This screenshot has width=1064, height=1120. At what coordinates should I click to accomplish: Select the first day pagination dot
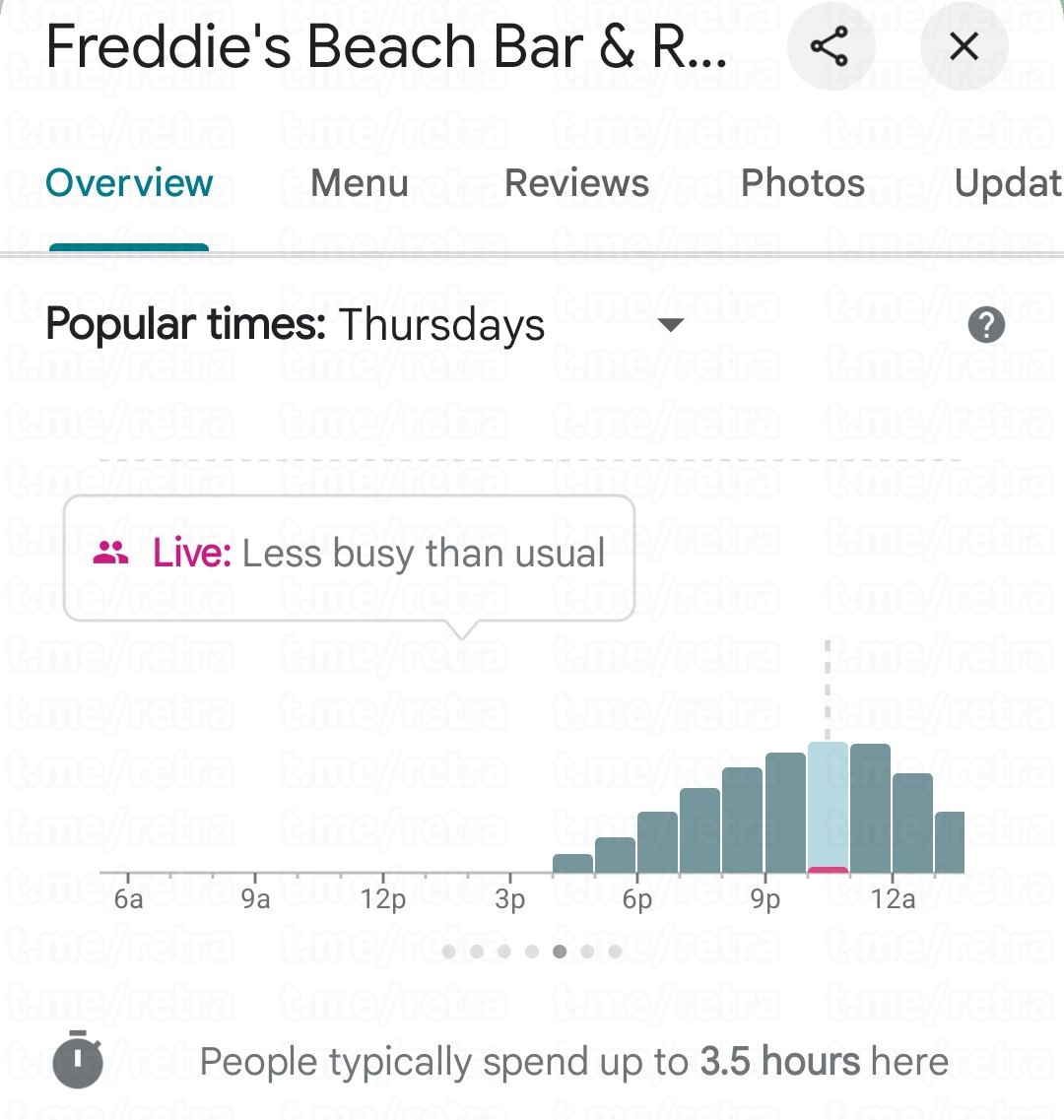(x=449, y=952)
